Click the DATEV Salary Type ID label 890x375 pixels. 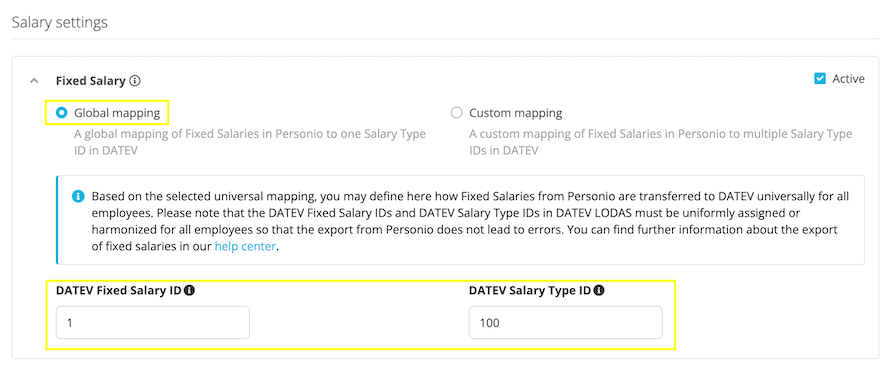(x=530, y=290)
